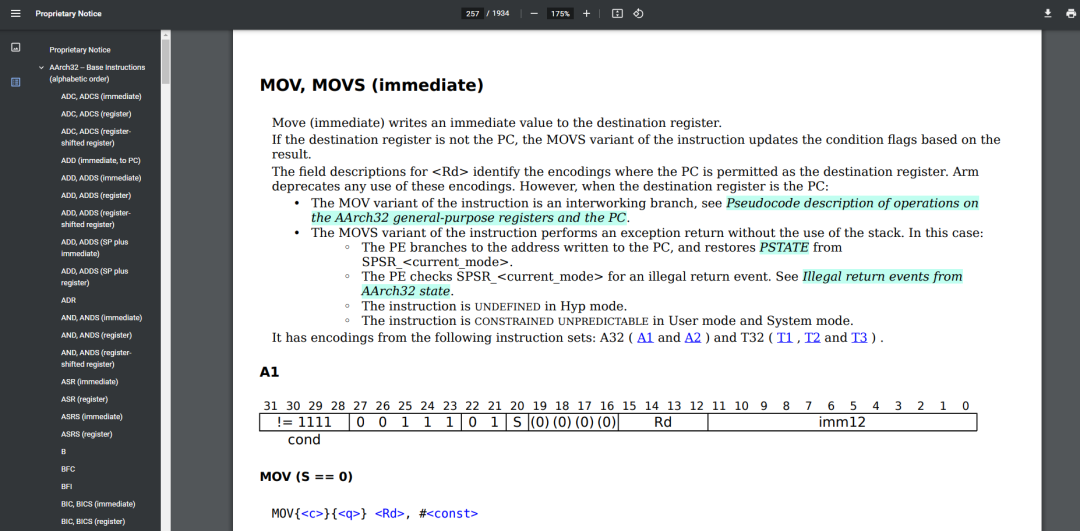1080x531 pixels.
Task: Go to ADD, ADDS (register-shifted register)
Action: point(96,218)
